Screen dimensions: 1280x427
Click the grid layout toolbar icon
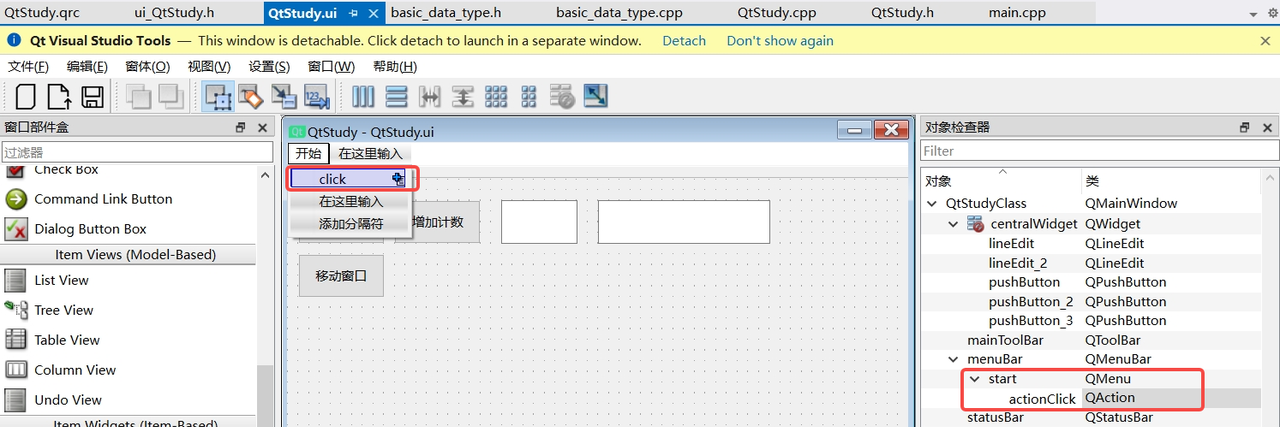496,97
